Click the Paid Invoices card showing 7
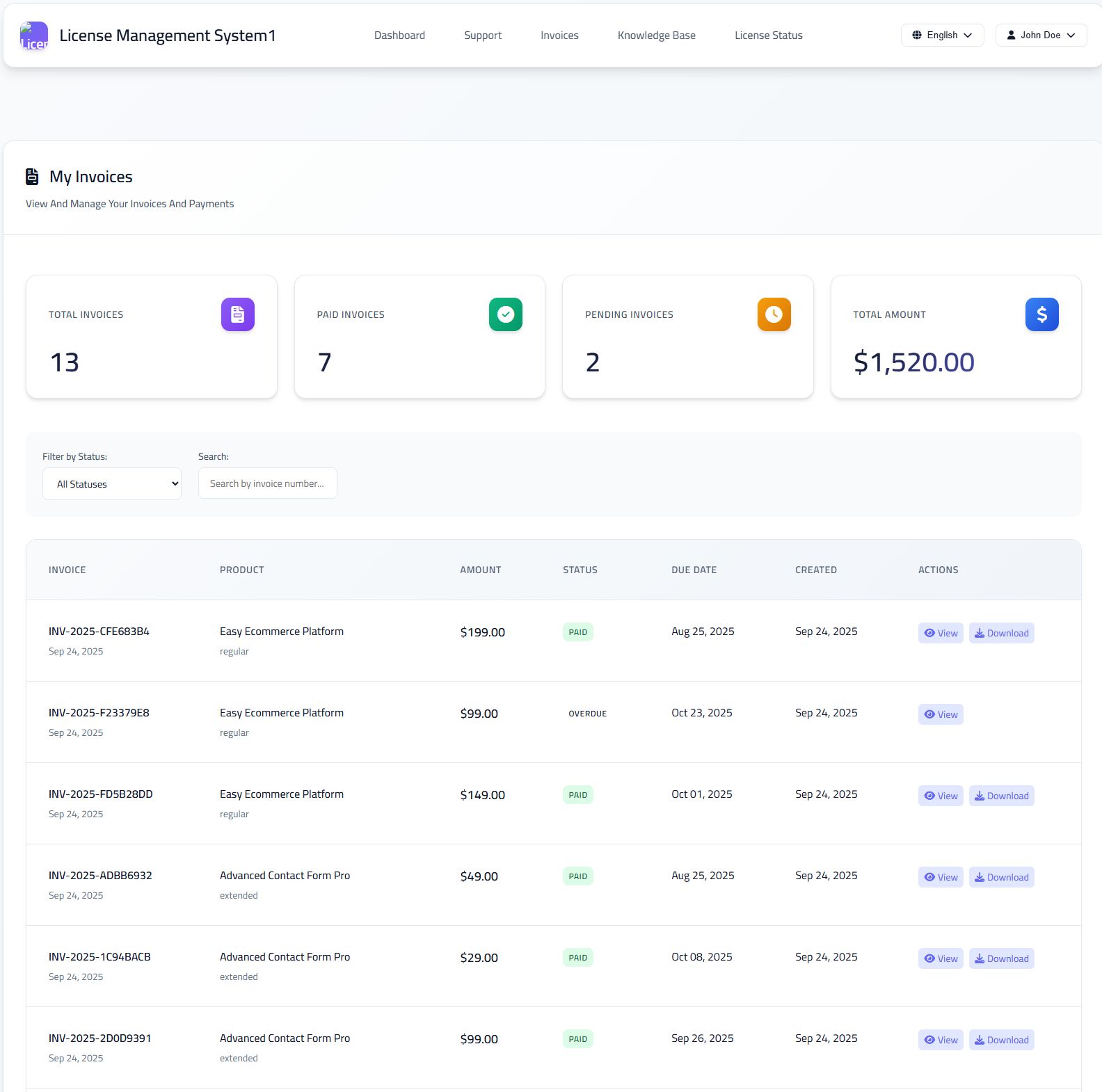Viewport: 1102px width, 1092px height. (x=420, y=337)
